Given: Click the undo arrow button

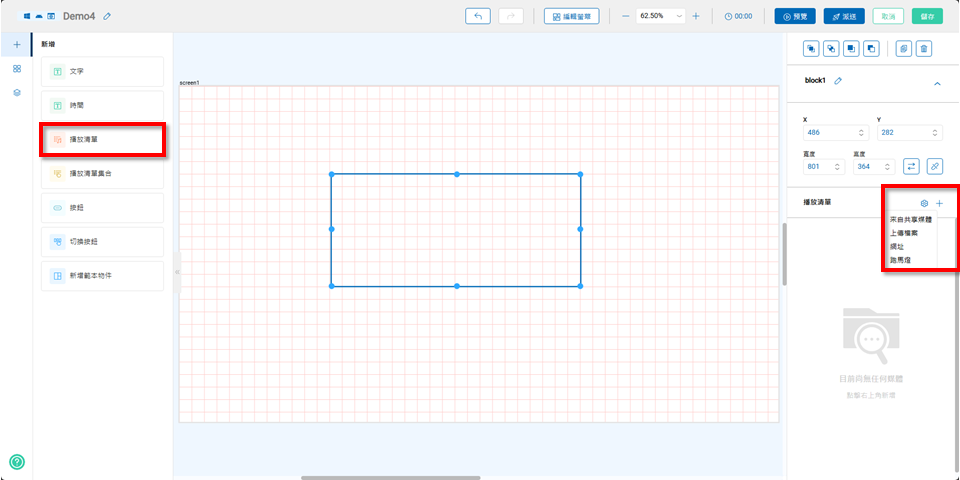Looking at the screenshot, I should (x=478, y=16).
